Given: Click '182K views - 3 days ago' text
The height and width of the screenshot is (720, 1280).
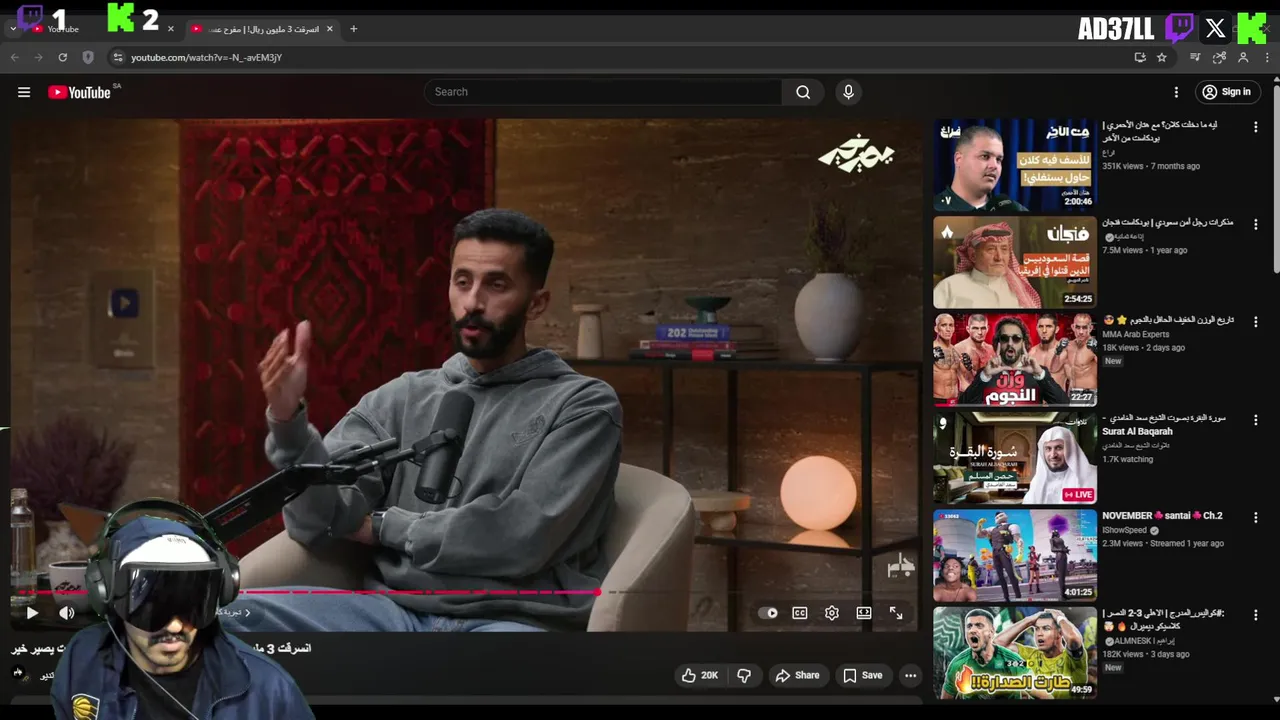Looking at the screenshot, I should pyautogui.click(x=1146, y=654).
